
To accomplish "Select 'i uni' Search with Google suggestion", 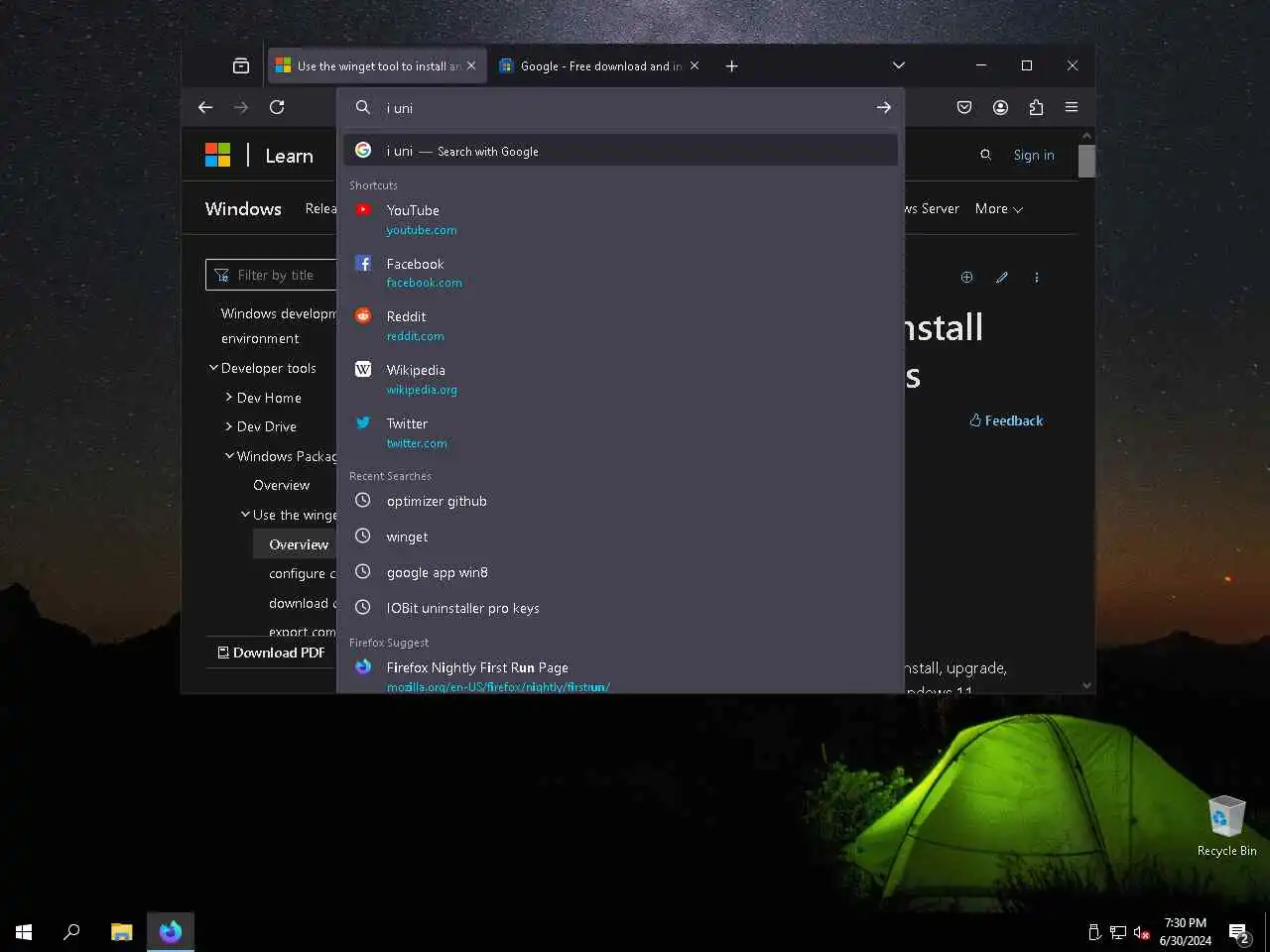I will tap(621, 151).
